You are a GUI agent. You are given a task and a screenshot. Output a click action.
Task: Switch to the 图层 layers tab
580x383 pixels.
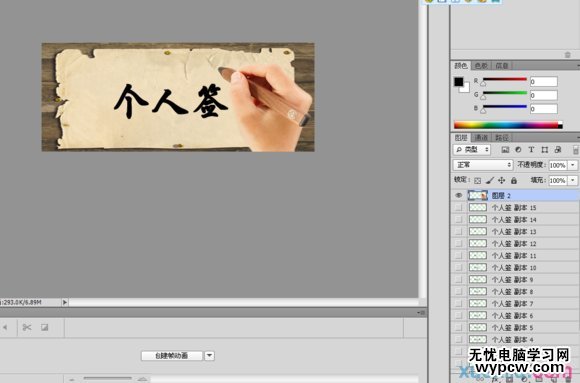click(461, 138)
